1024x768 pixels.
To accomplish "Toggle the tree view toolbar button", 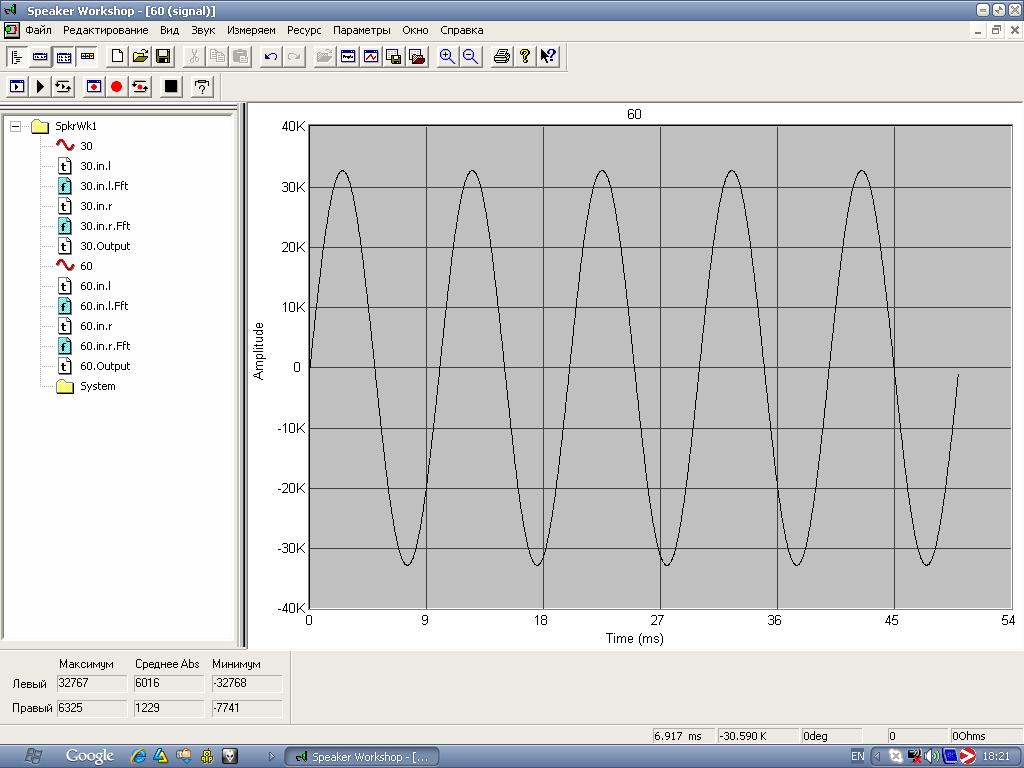I will pyautogui.click(x=16, y=57).
